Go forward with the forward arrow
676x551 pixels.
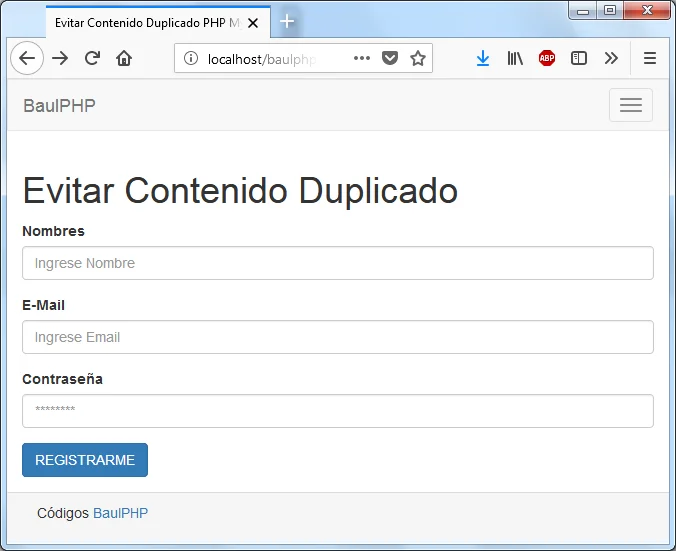(x=60, y=58)
